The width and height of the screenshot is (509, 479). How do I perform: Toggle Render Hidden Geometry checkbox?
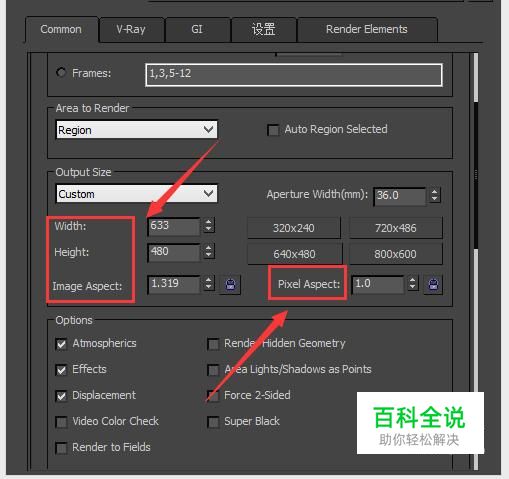[213, 344]
